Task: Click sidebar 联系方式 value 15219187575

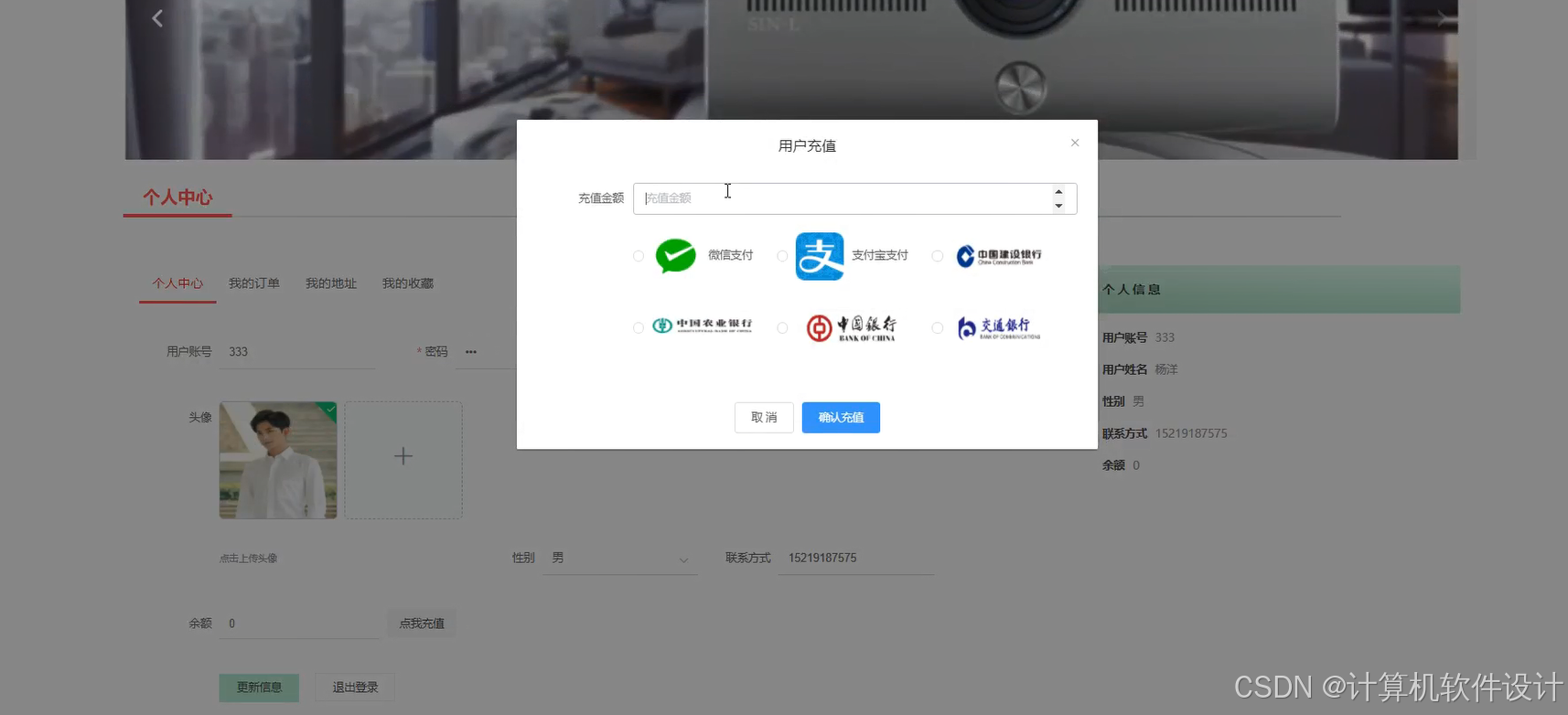Action: (1191, 433)
